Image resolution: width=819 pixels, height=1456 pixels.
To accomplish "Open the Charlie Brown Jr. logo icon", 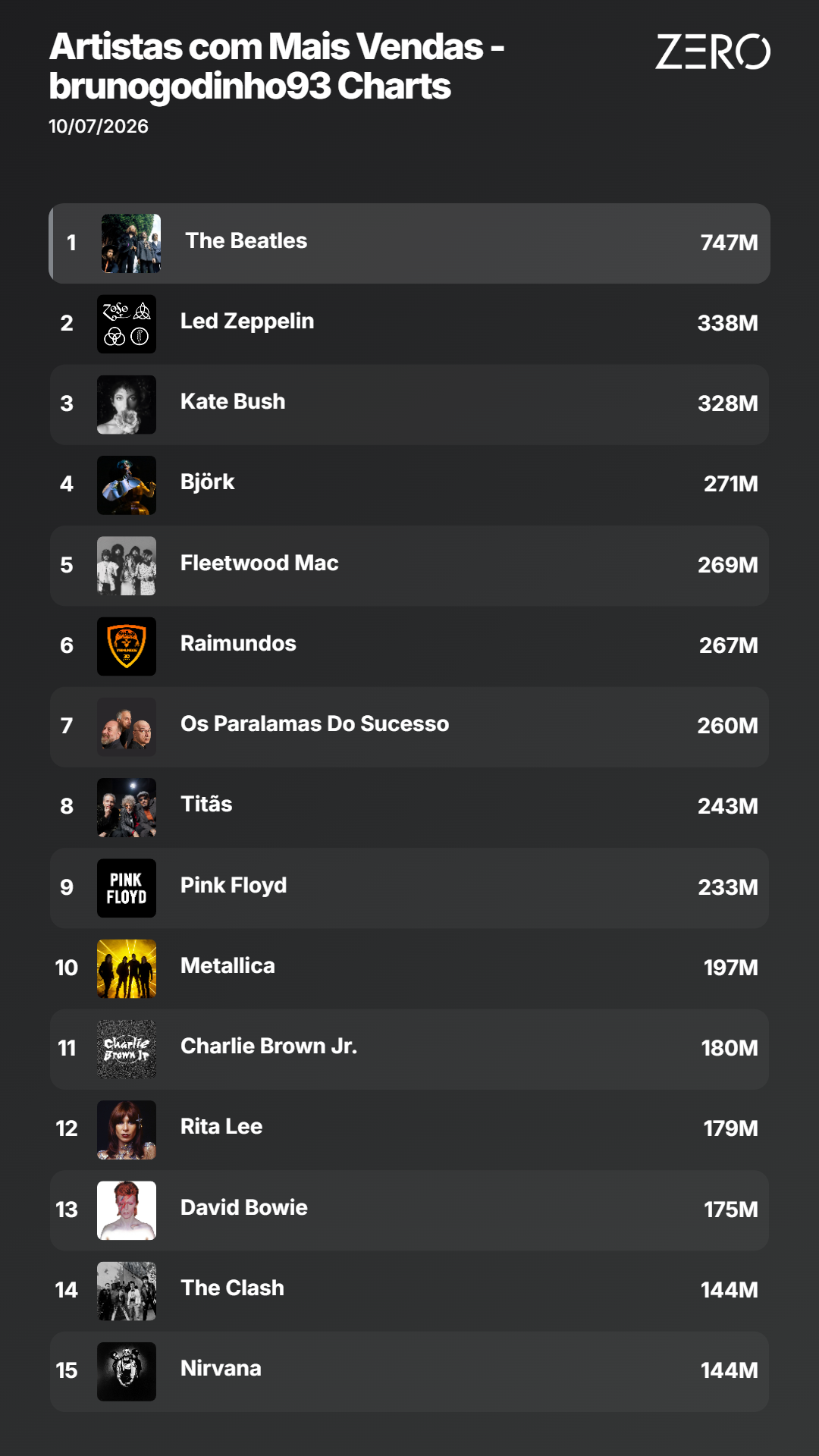I will coord(127,1049).
